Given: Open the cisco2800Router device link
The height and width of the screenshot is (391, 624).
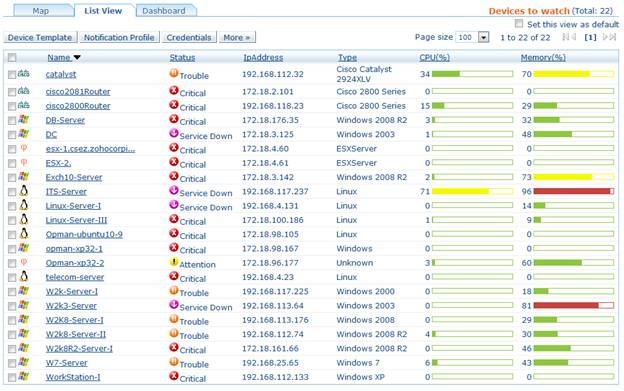Looking at the screenshot, I should [78, 106].
